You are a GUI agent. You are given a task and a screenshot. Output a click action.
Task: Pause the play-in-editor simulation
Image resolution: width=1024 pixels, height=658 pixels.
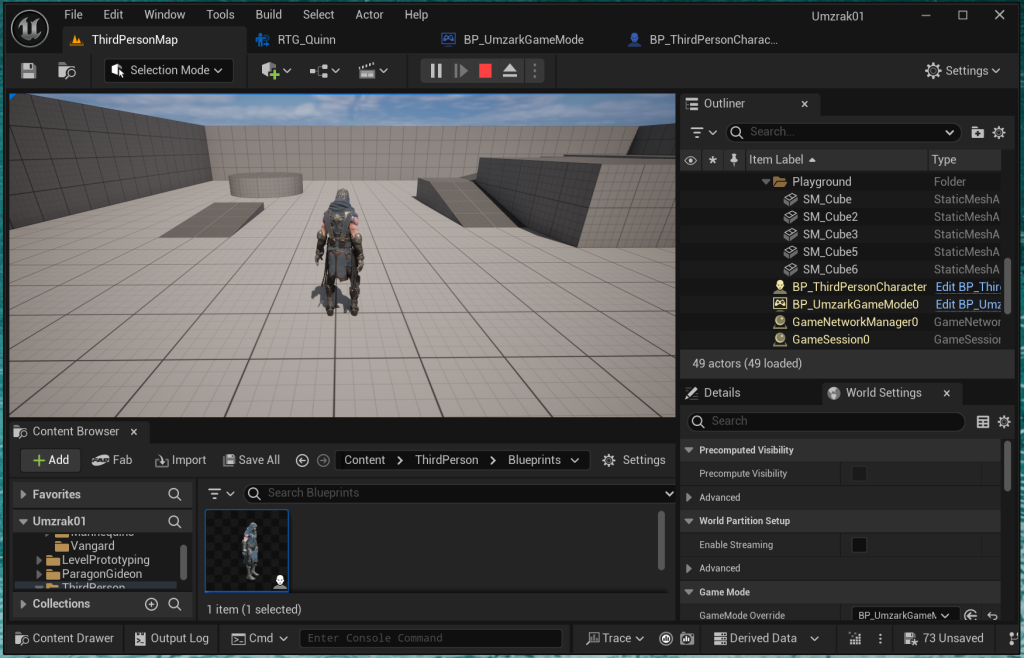point(436,70)
